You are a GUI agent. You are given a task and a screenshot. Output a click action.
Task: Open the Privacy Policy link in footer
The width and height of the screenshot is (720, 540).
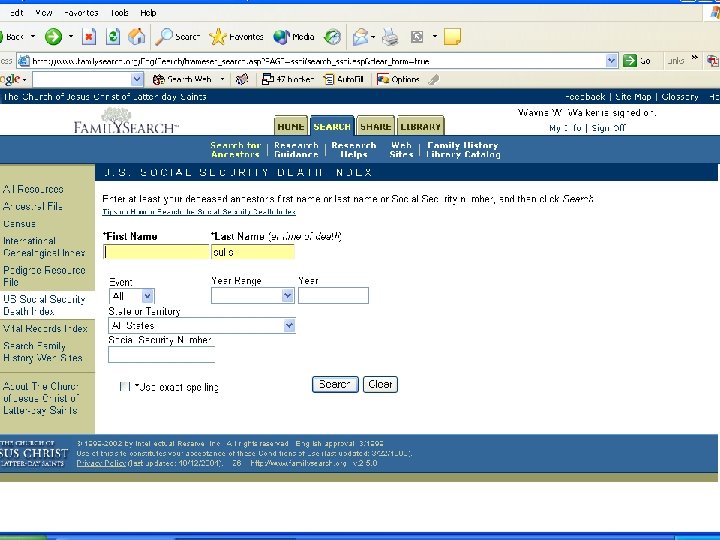point(101,463)
